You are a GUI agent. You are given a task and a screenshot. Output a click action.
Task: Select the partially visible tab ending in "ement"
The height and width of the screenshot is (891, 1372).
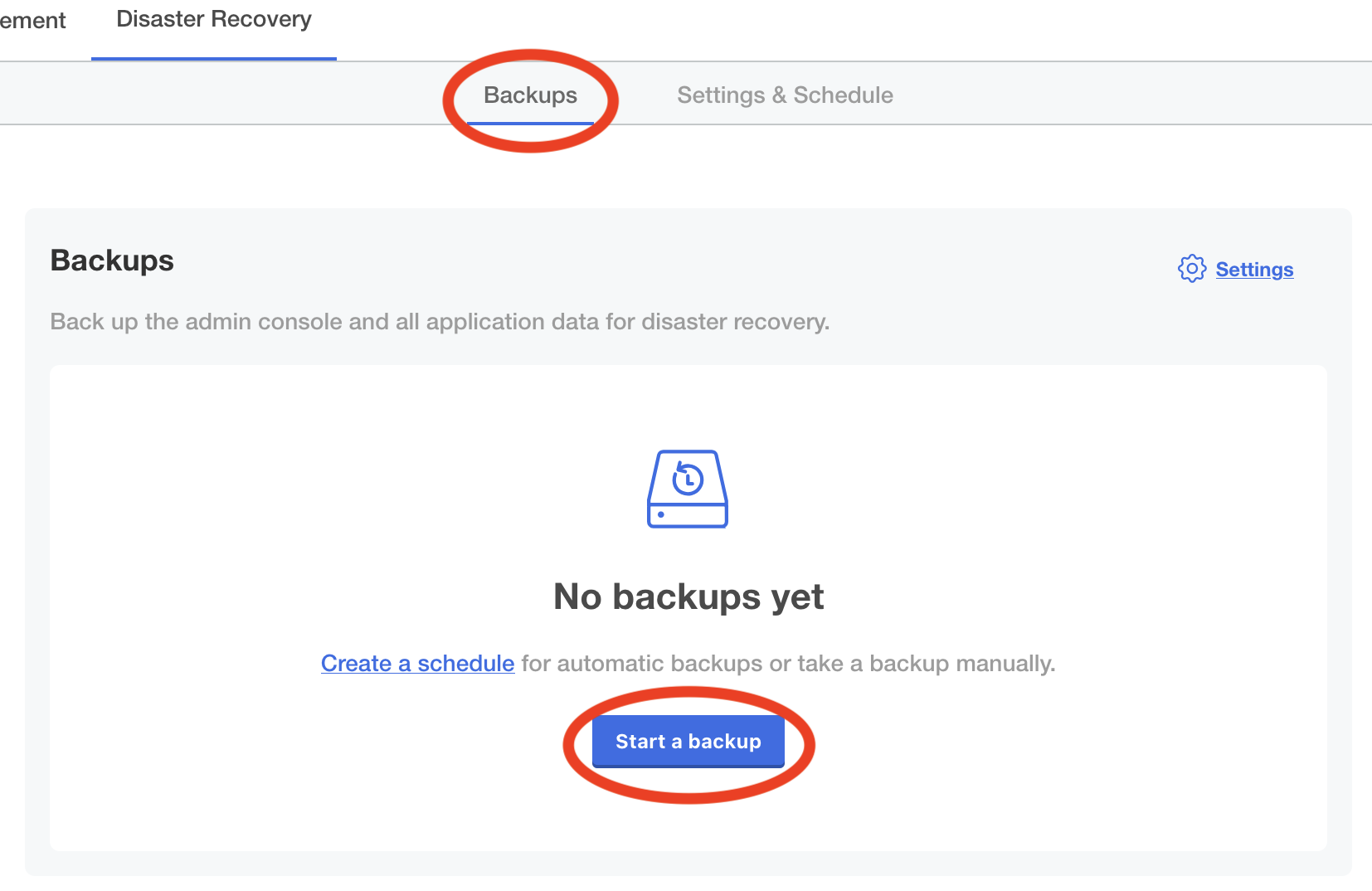32,21
